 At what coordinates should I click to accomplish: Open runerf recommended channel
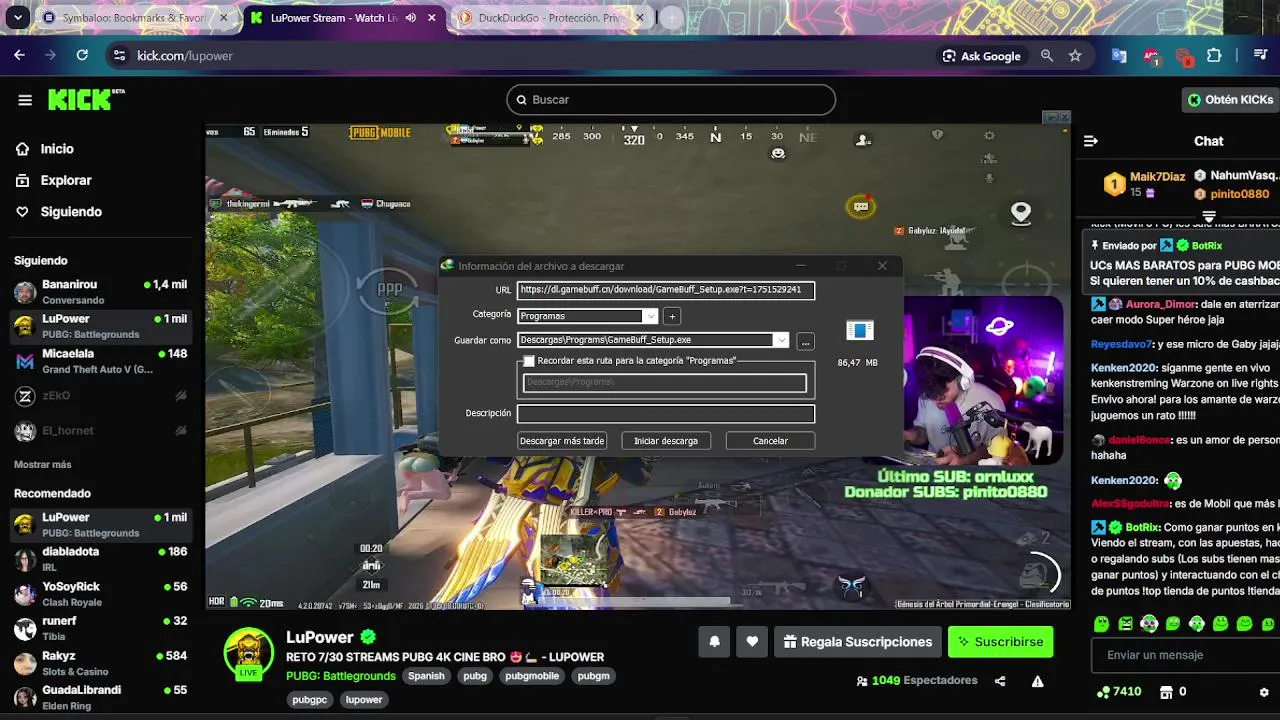click(x=99, y=628)
